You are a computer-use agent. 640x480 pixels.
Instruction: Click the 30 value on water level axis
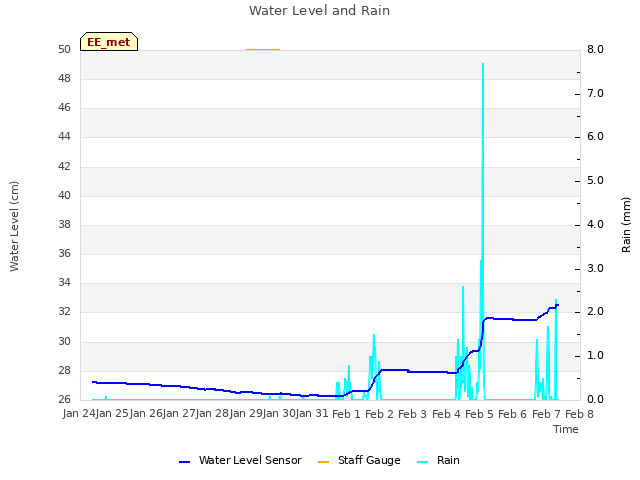pos(64,341)
